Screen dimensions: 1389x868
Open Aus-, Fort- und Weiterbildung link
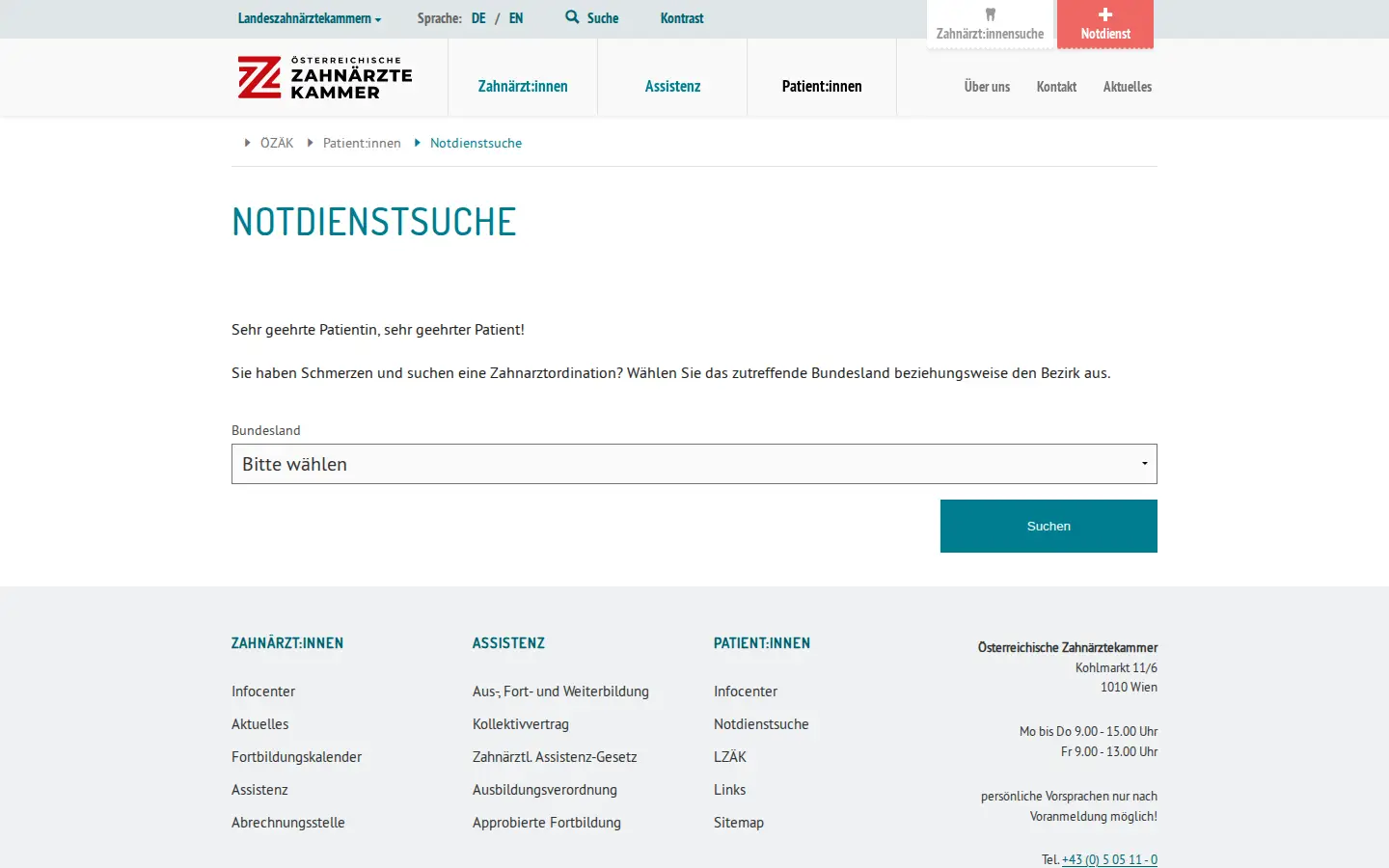pos(560,692)
